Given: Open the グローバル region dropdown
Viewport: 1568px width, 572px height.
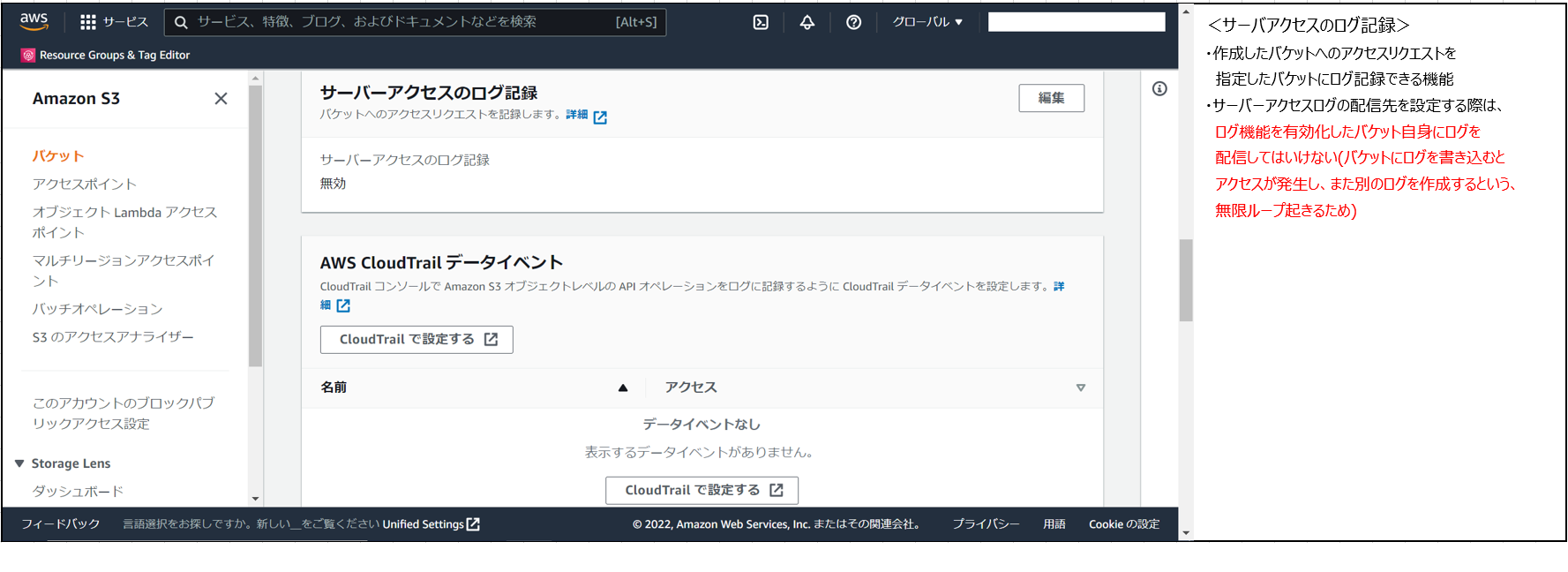Looking at the screenshot, I should coord(927,22).
